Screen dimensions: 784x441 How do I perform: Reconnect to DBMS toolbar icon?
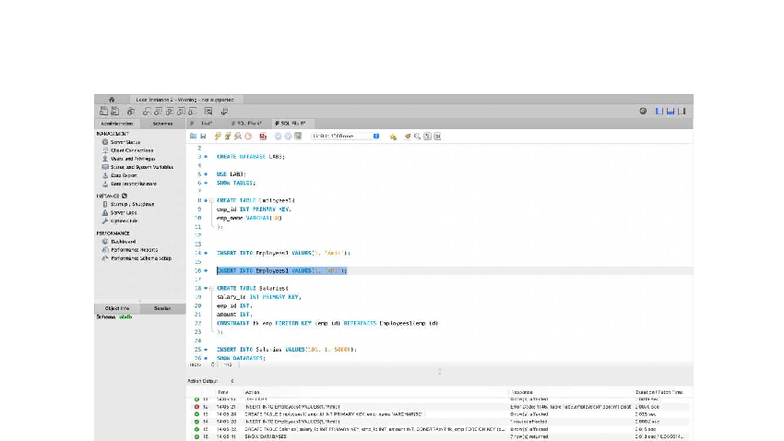coord(224,111)
